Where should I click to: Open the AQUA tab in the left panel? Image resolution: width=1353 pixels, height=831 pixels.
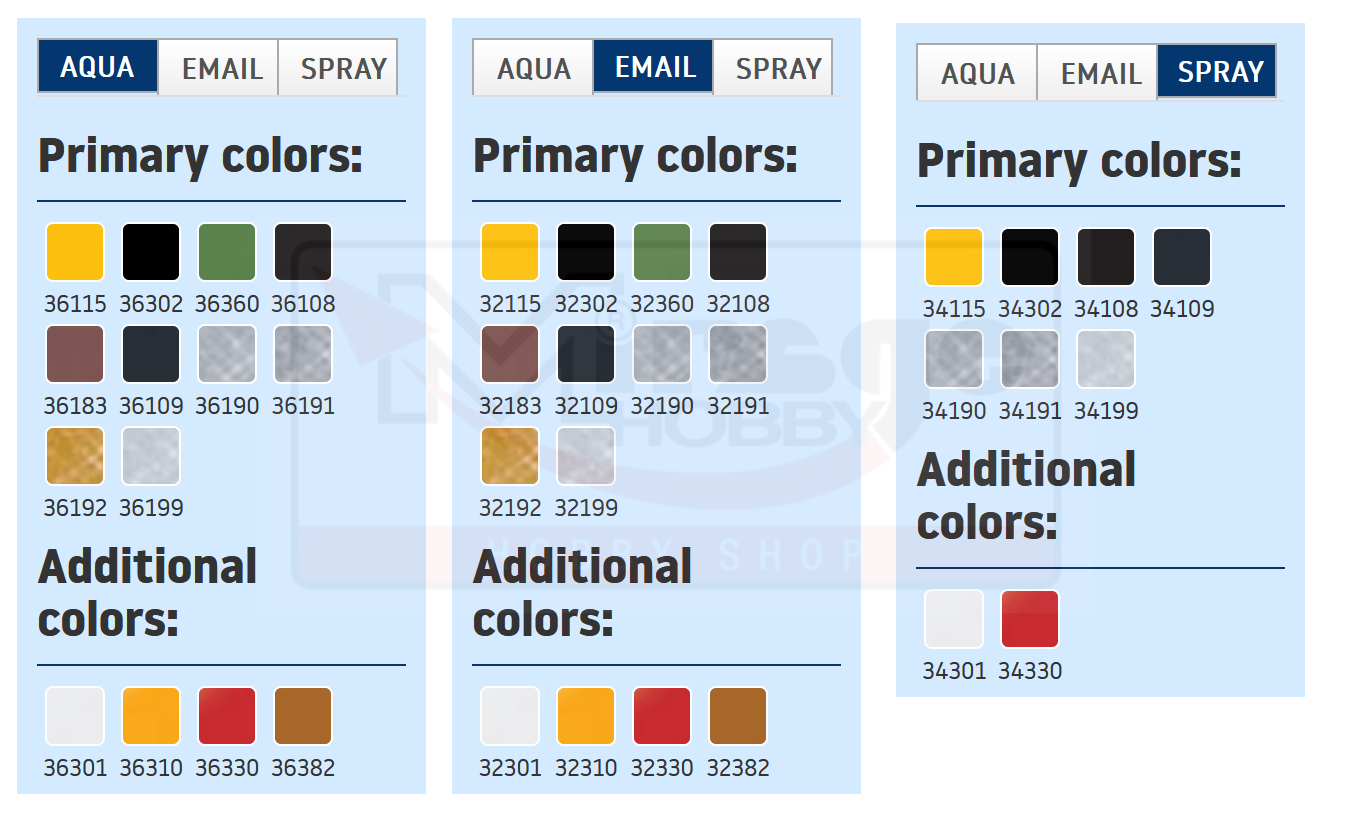[97, 67]
